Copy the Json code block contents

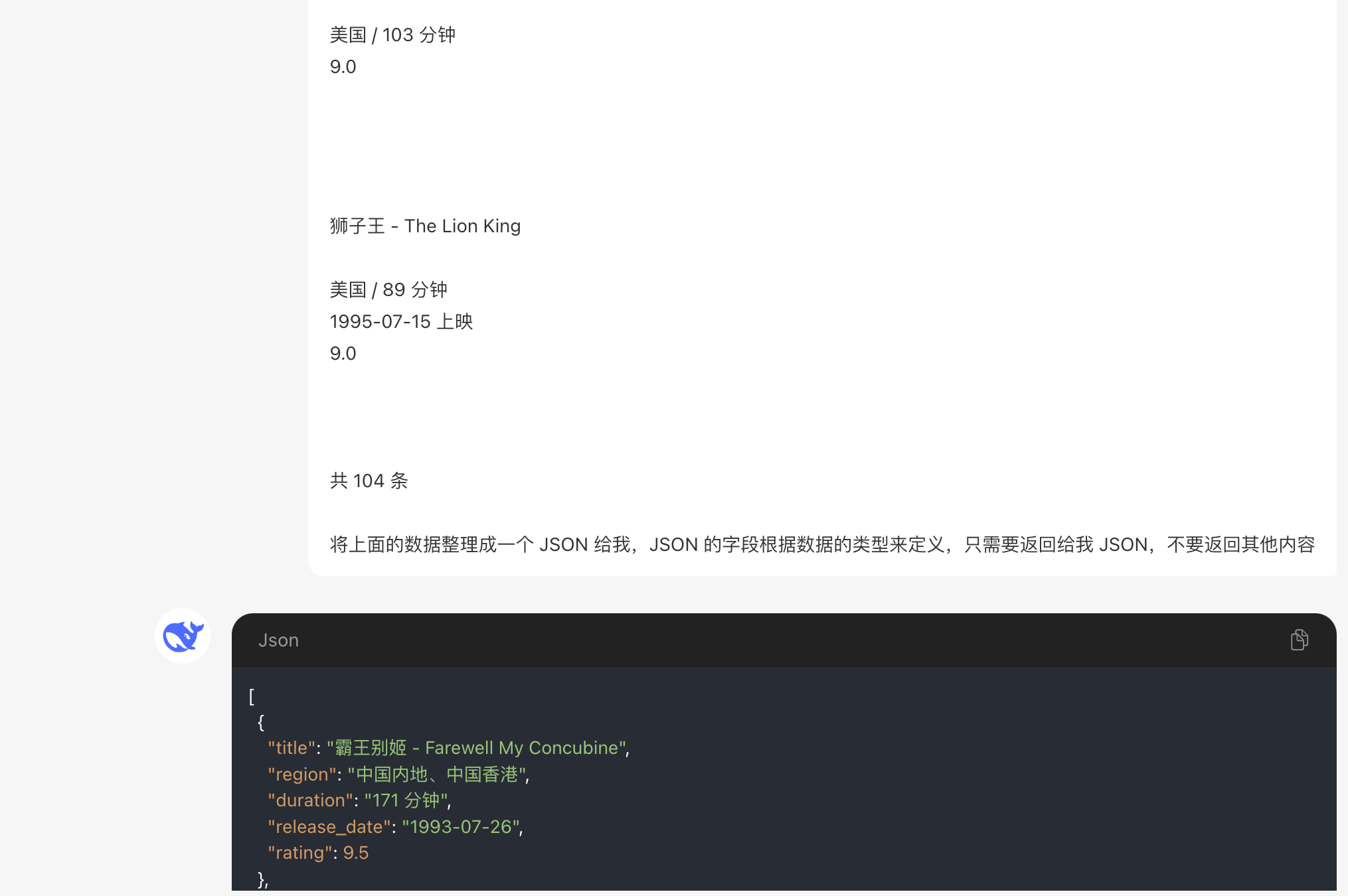pos(1299,640)
